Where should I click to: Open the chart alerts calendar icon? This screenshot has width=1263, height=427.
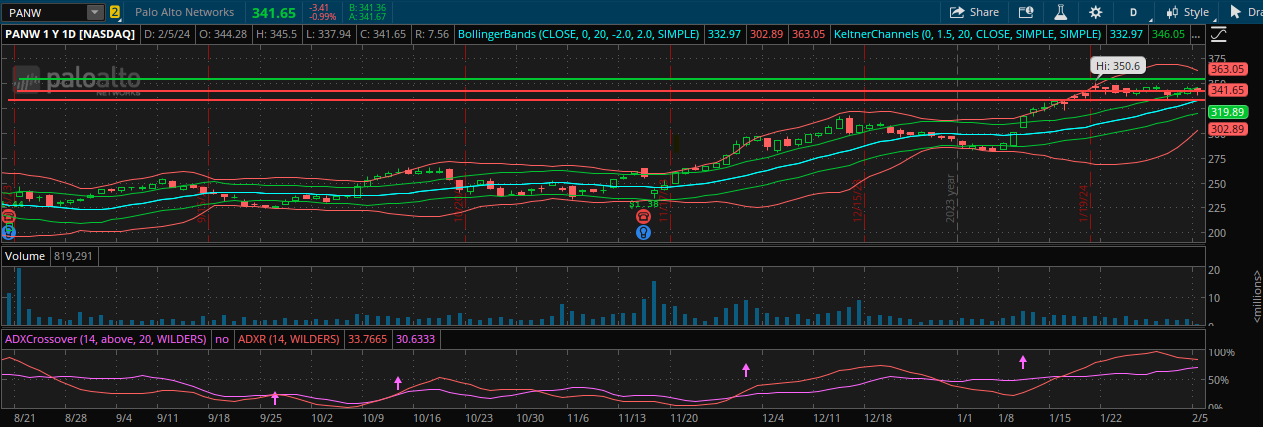tap(1025, 12)
